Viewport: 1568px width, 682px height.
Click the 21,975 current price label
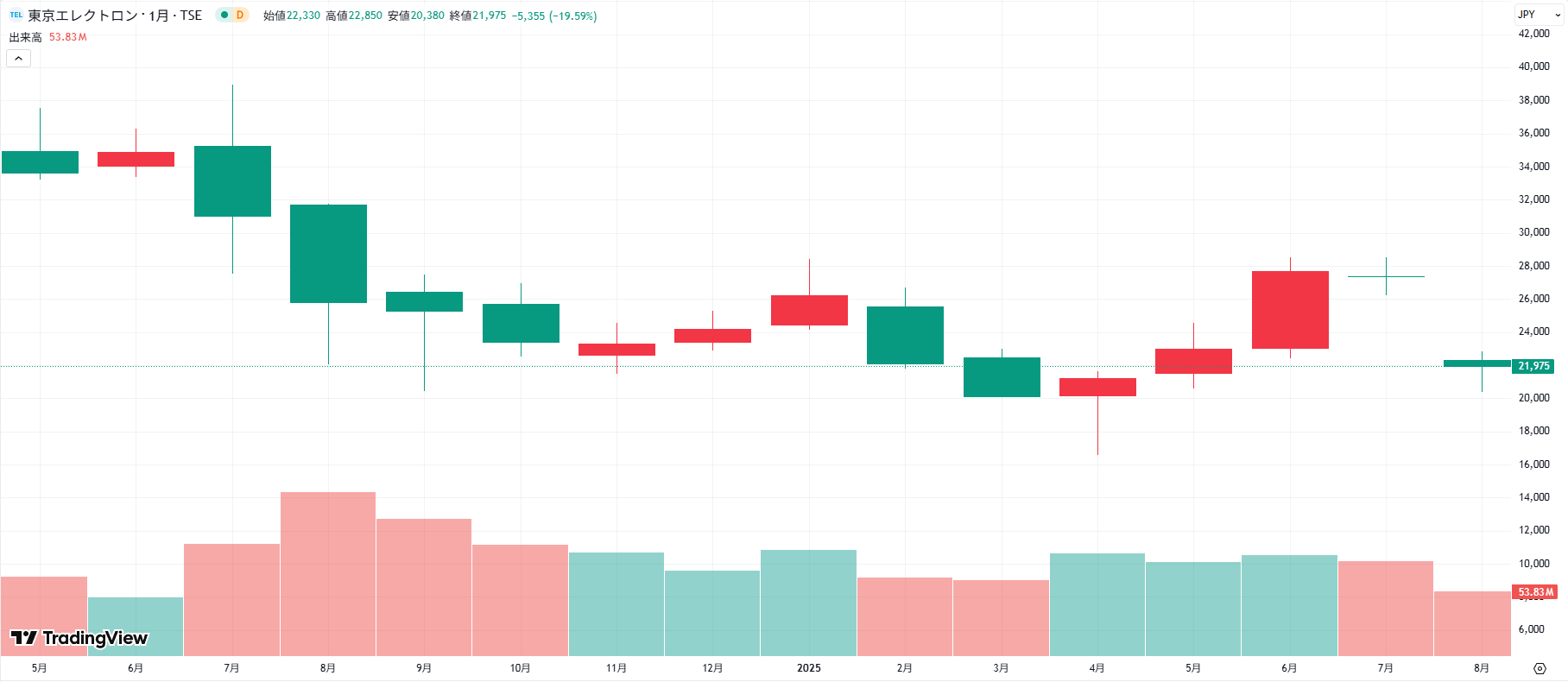(x=1533, y=366)
